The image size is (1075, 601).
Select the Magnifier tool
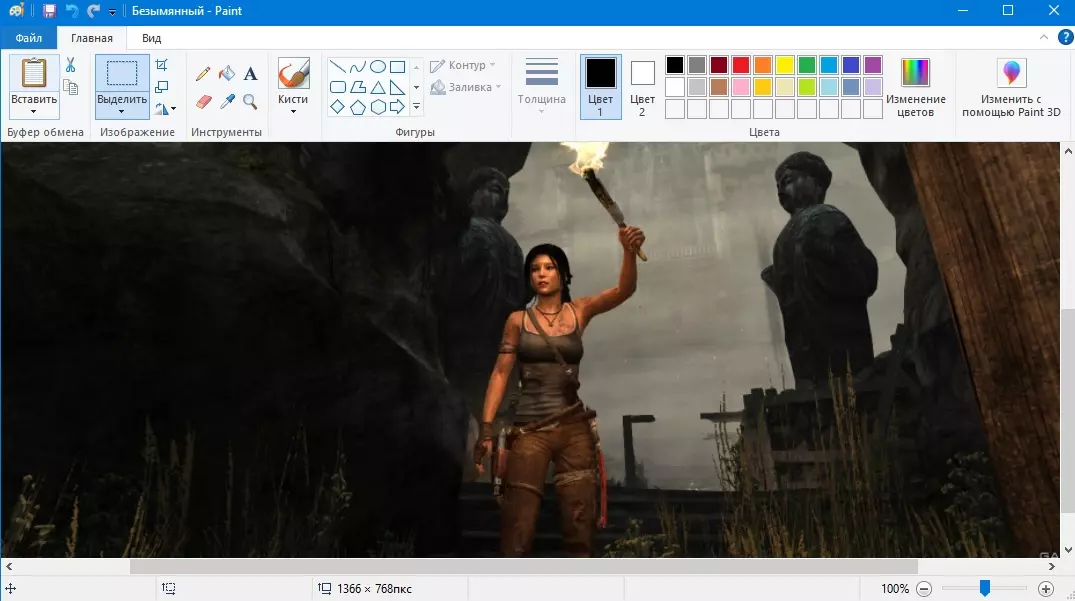click(x=251, y=101)
